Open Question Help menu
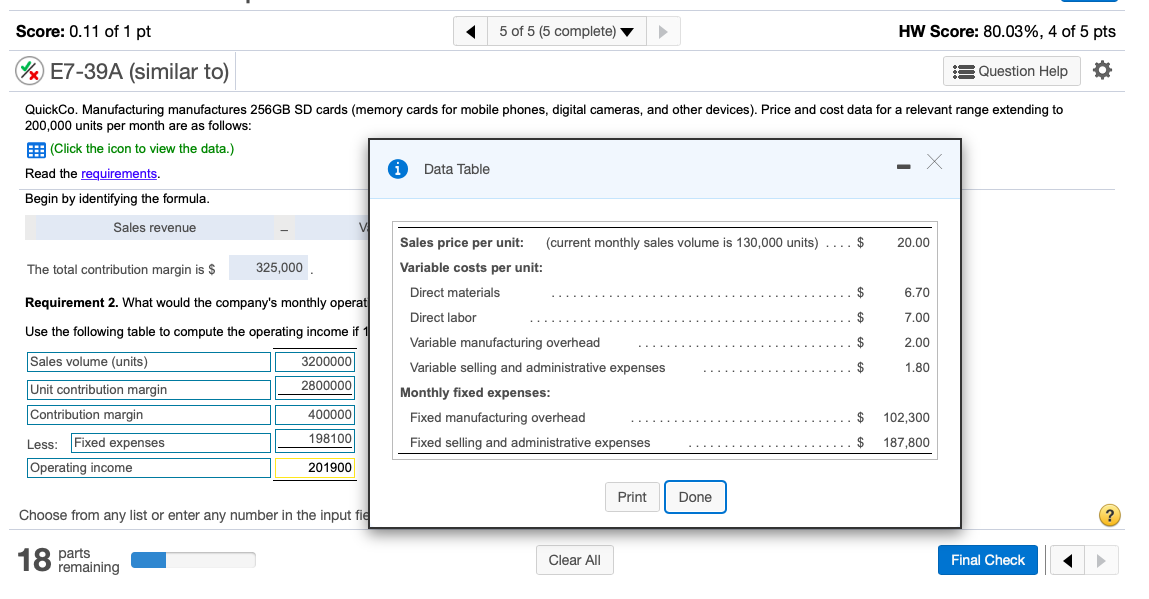 click(x=1011, y=71)
